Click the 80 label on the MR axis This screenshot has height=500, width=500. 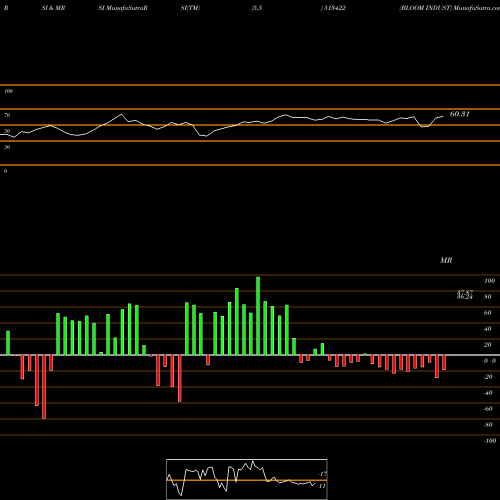488,297
